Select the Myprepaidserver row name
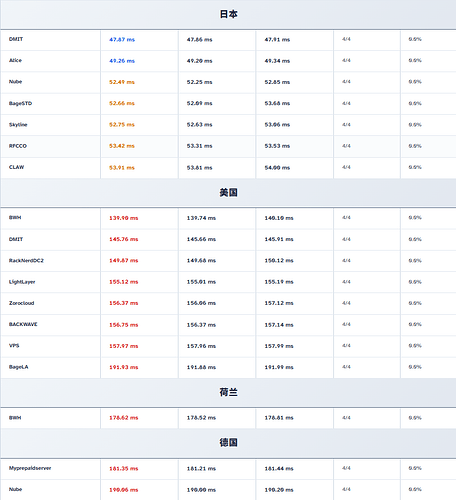 coord(30,468)
